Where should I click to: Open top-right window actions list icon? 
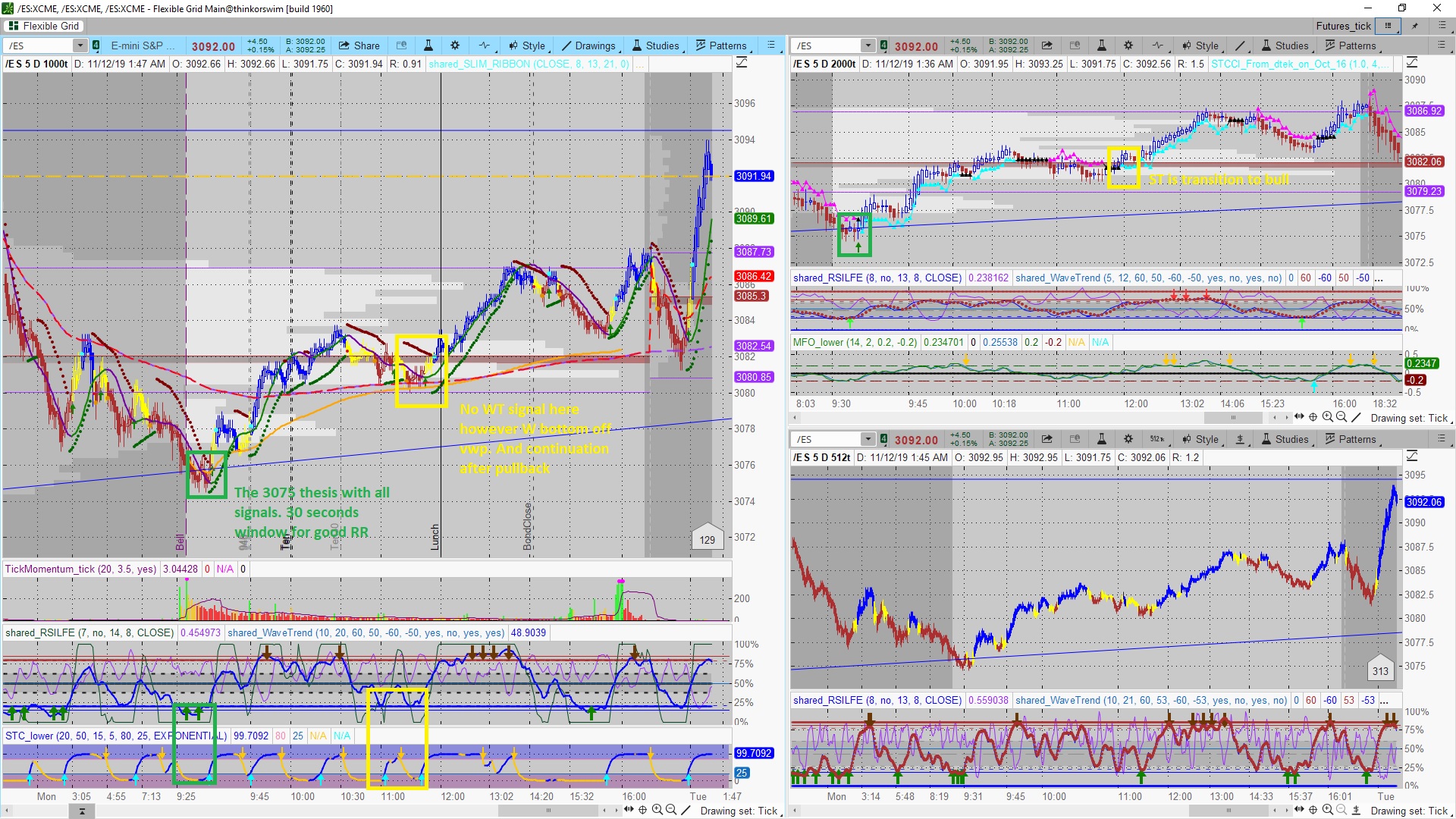[x=1442, y=26]
